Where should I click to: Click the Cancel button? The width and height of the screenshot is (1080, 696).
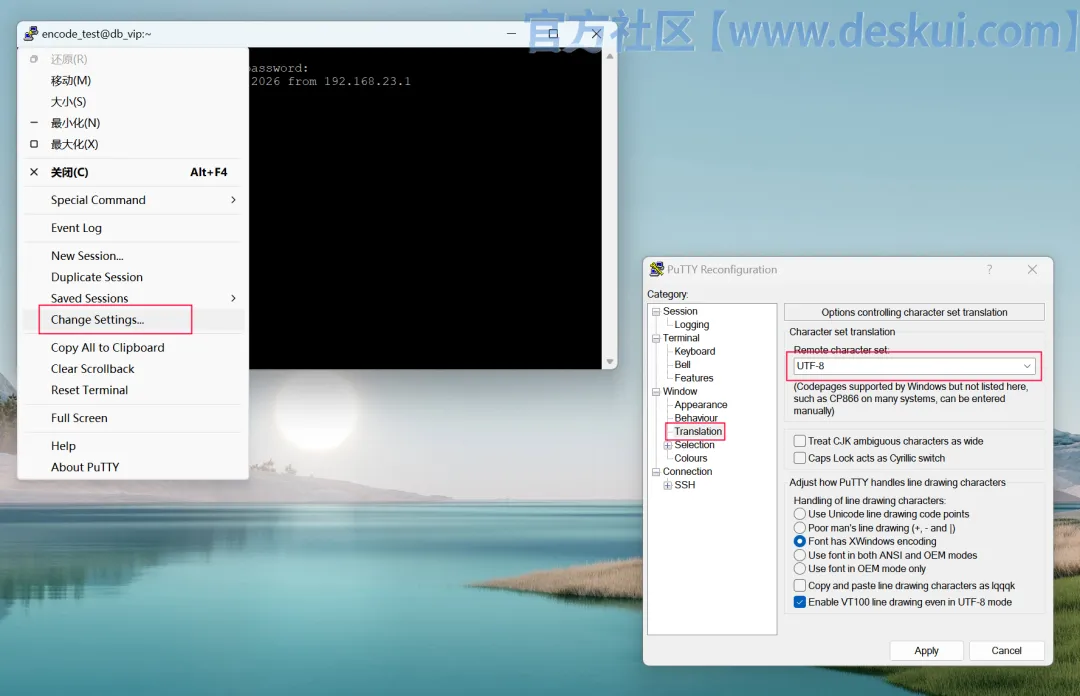point(1006,651)
